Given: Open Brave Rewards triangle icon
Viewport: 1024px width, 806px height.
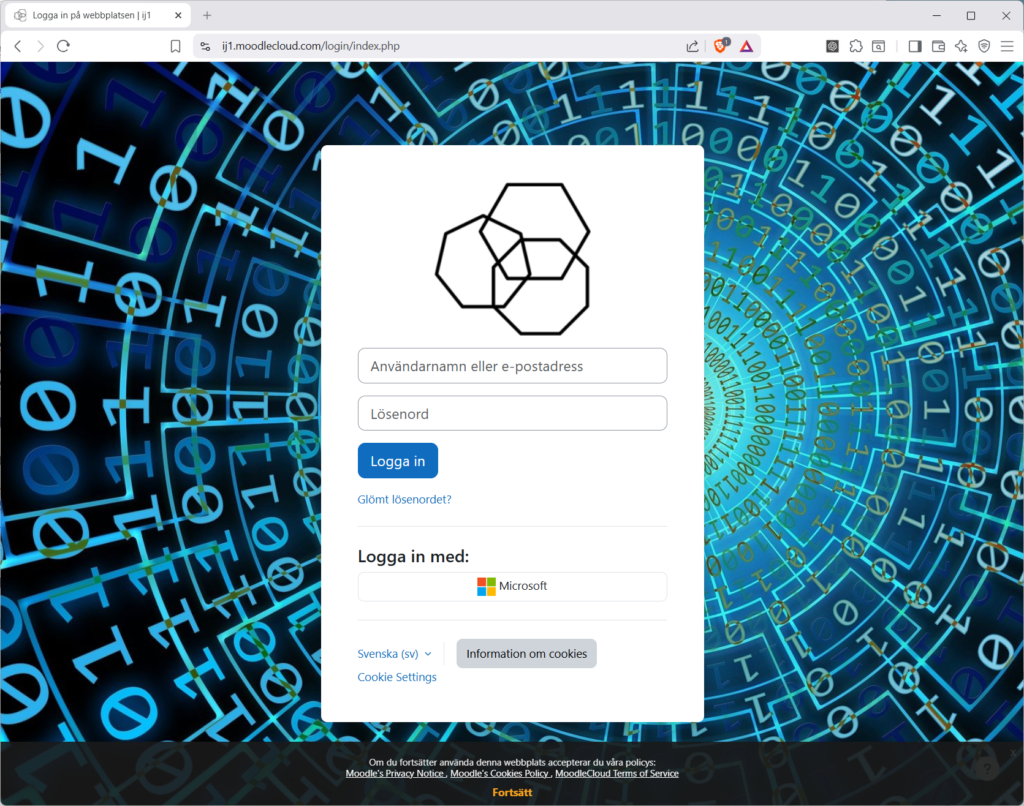Looking at the screenshot, I should [746, 46].
